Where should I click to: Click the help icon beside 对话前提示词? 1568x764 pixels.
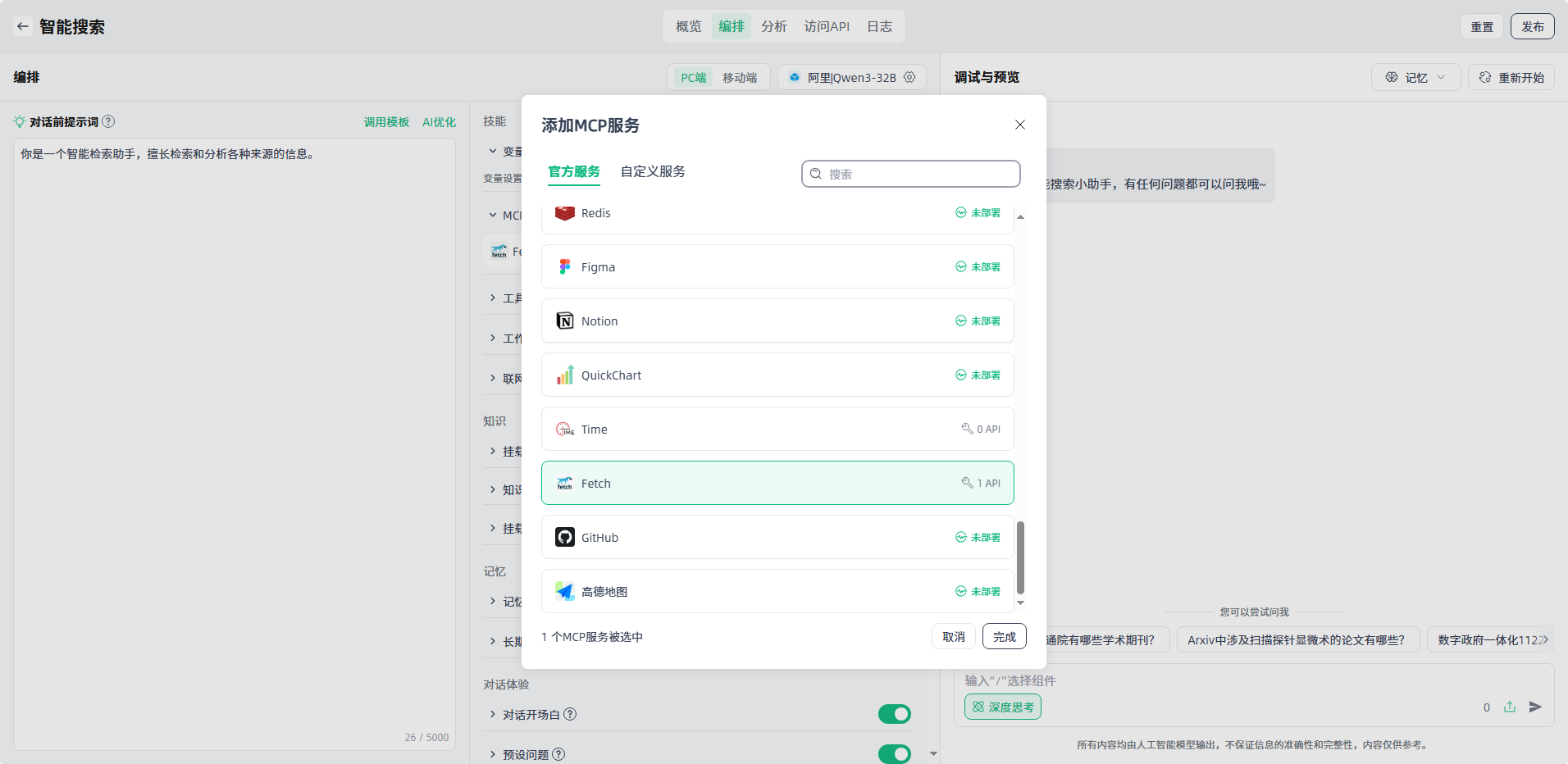pos(108,121)
